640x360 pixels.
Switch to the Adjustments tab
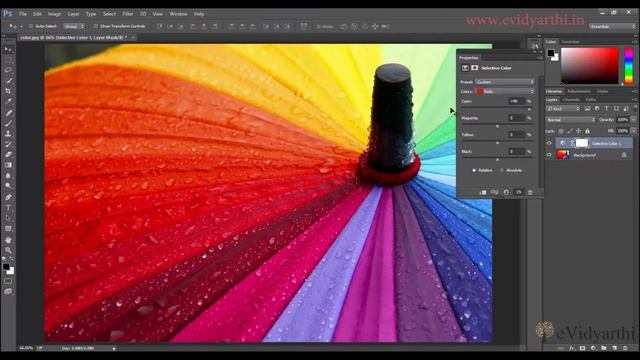tap(579, 91)
